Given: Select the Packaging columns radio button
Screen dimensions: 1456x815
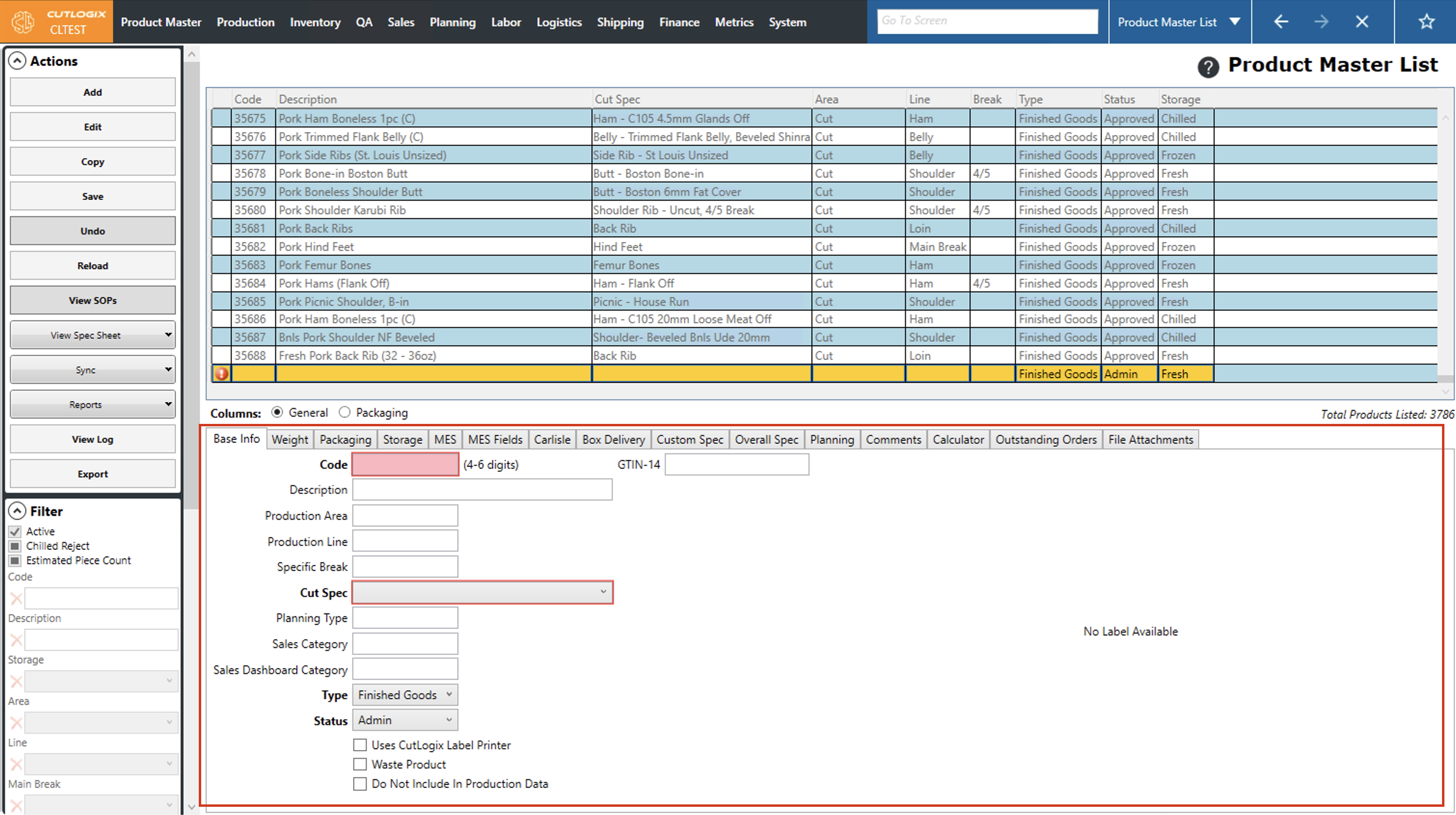Looking at the screenshot, I should [345, 413].
